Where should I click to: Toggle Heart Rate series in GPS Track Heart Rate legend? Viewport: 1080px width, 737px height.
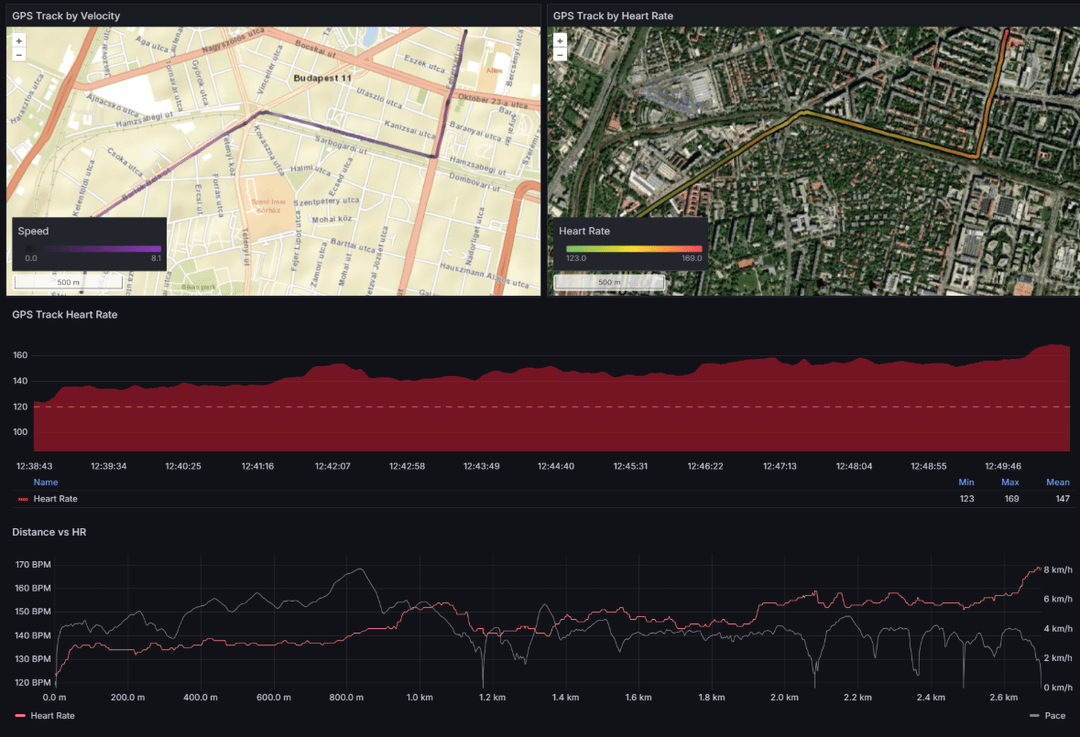55,498
